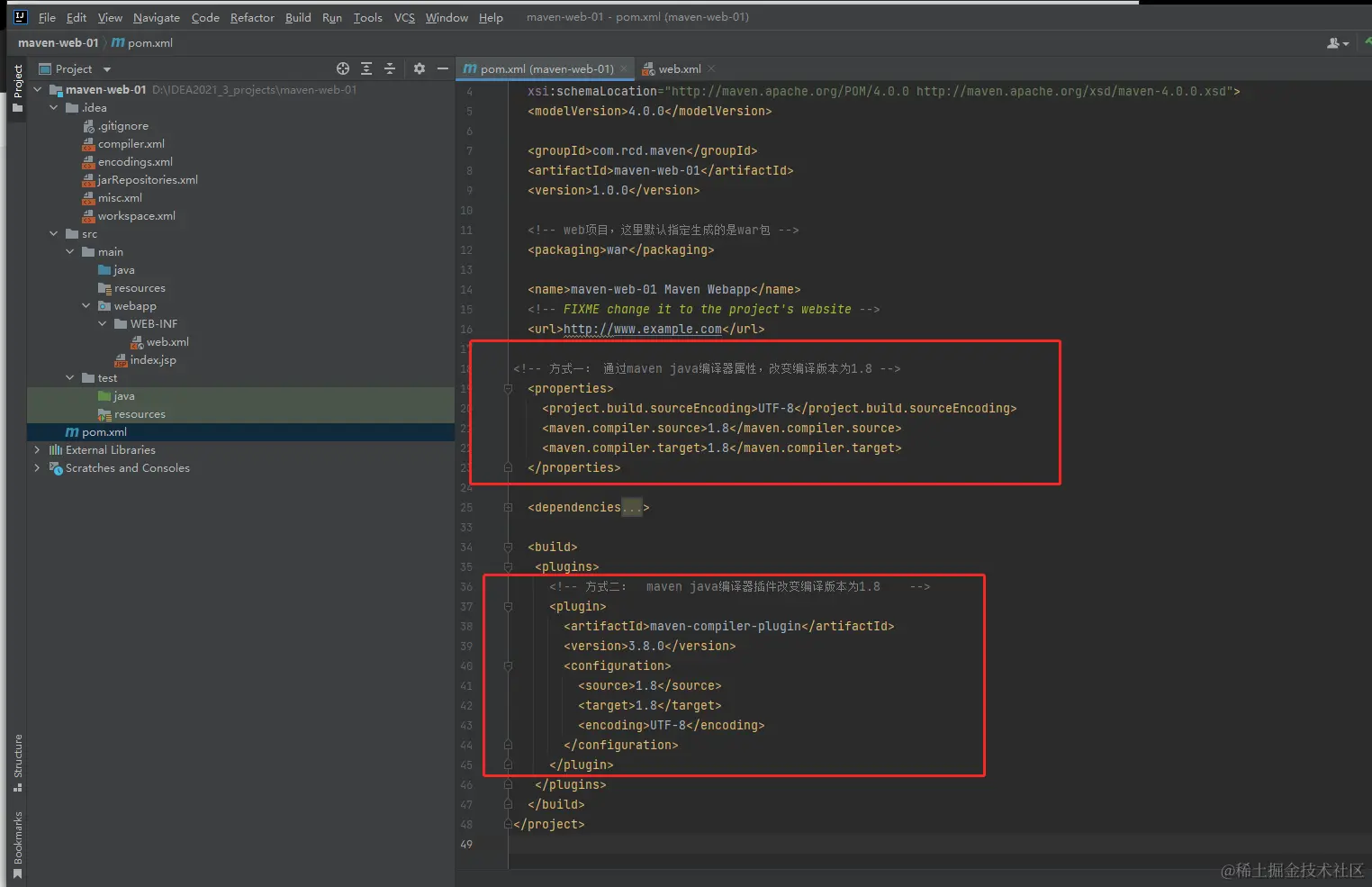1372x887 pixels.
Task: Open the View menu
Action: point(110,17)
